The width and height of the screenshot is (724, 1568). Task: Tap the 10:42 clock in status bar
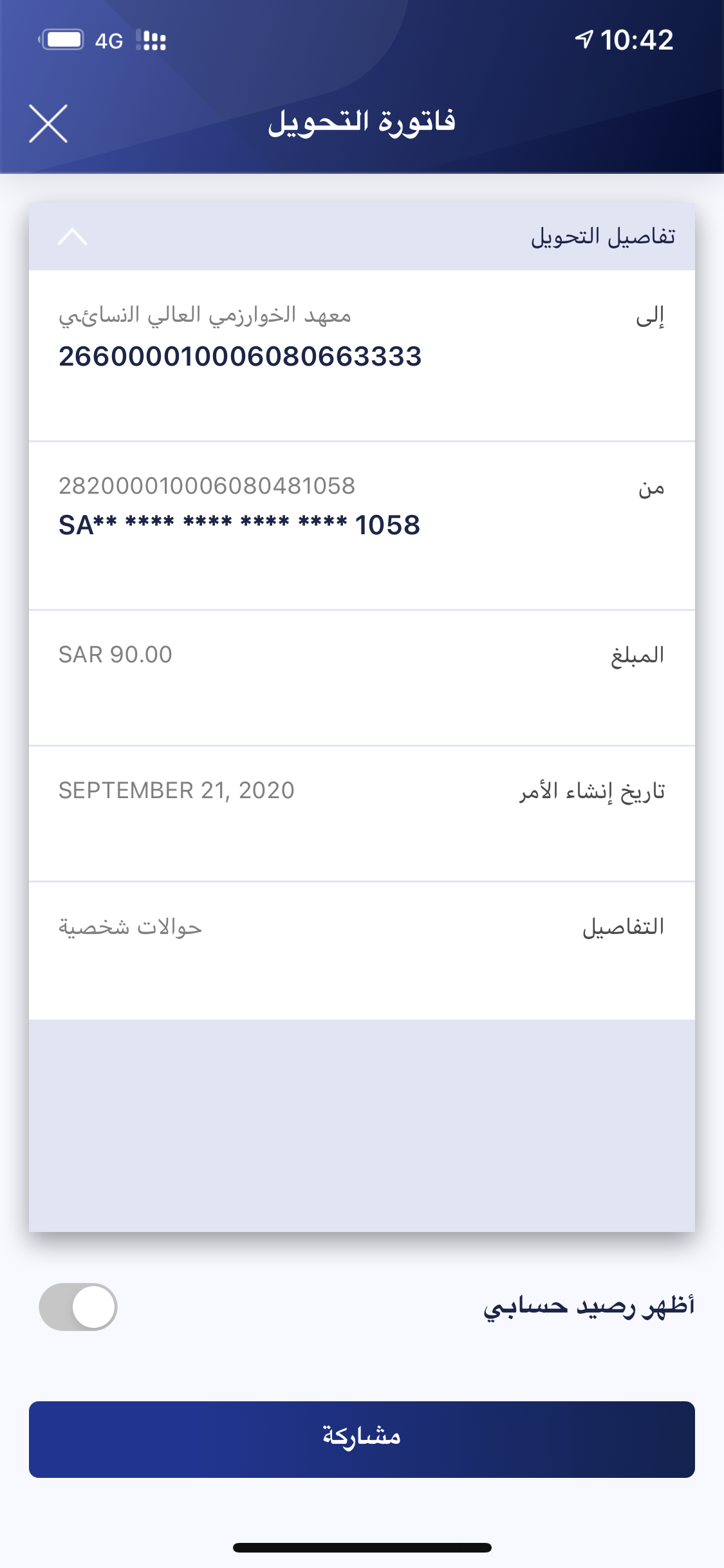(x=636, y=40)
